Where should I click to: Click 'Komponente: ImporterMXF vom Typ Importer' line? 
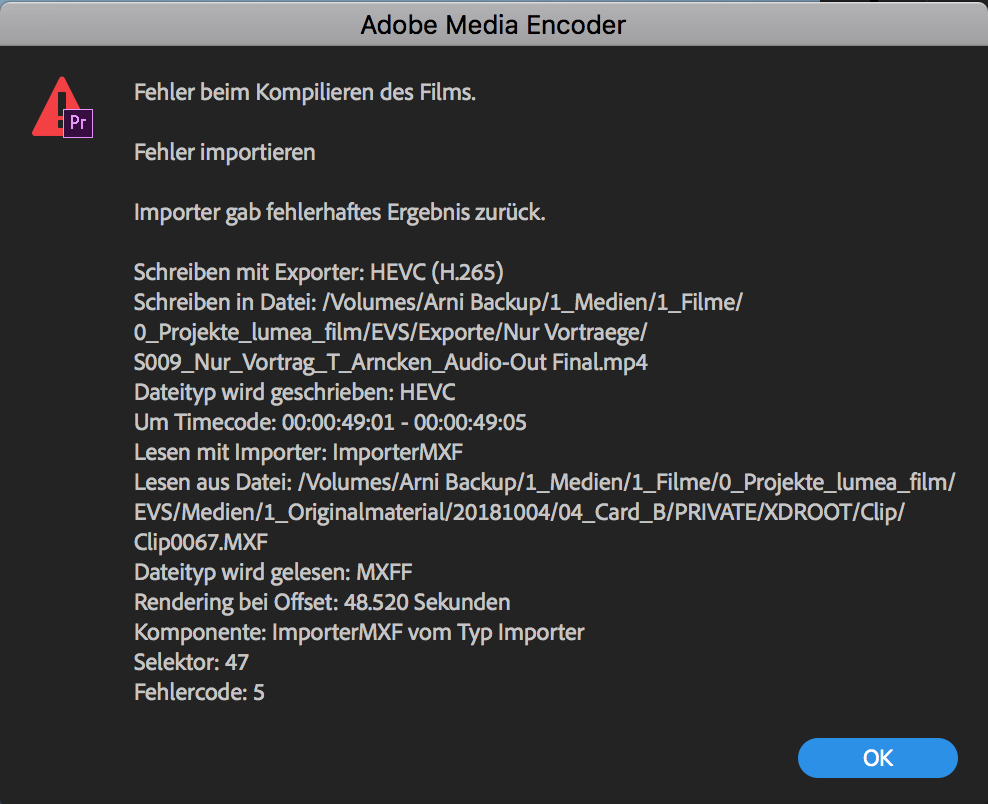point(359,633)
